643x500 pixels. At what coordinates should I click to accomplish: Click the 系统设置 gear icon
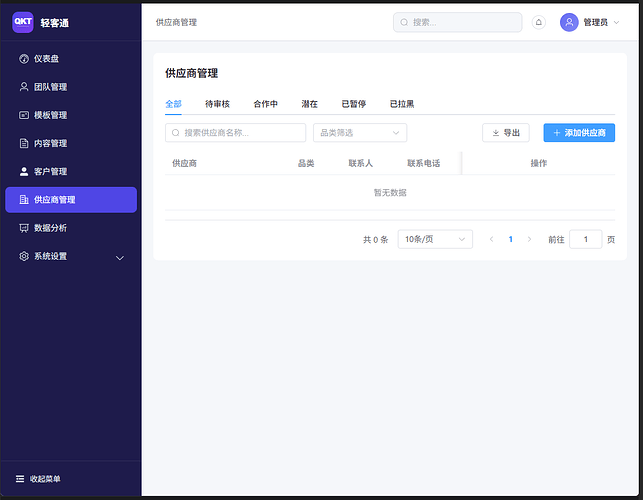tap(24, 256)
